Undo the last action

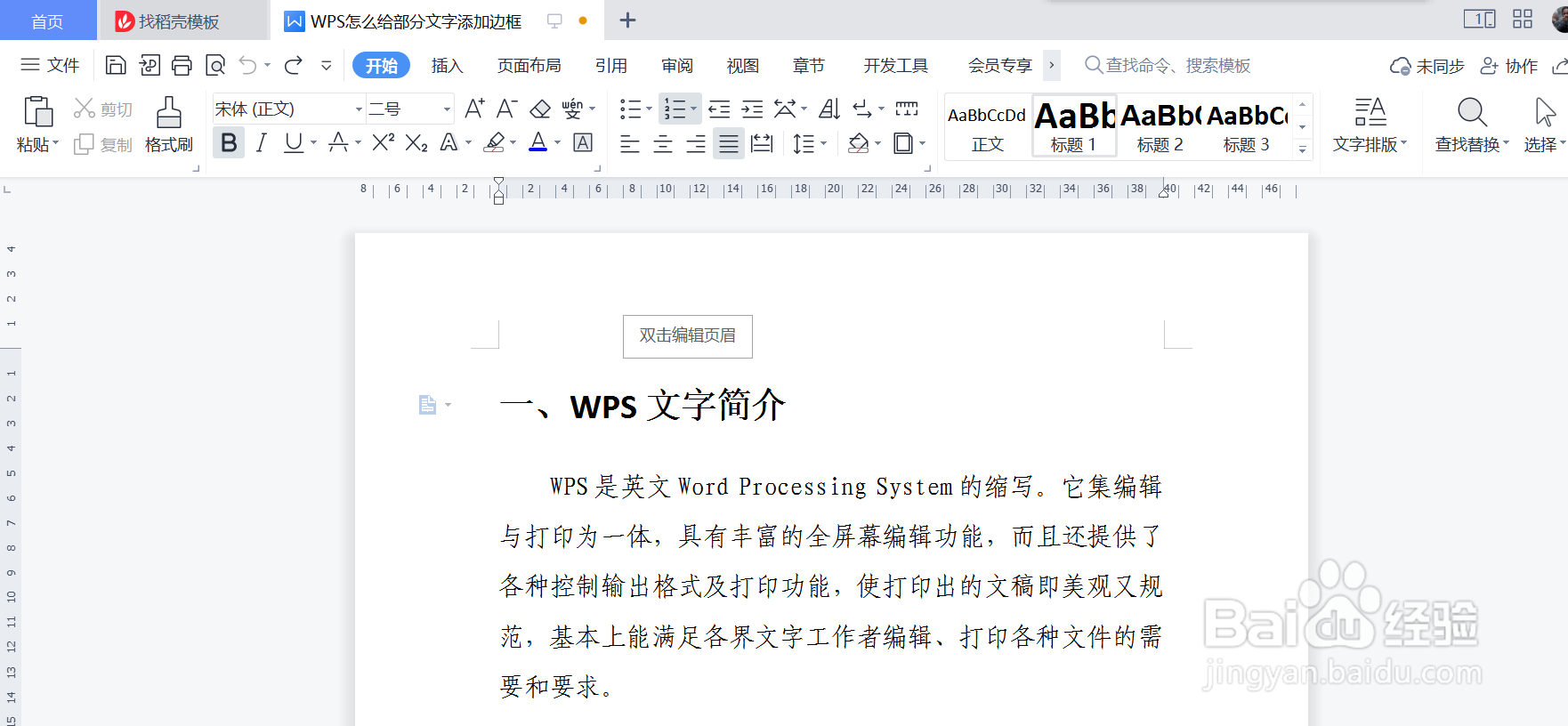tap(248, 65)
